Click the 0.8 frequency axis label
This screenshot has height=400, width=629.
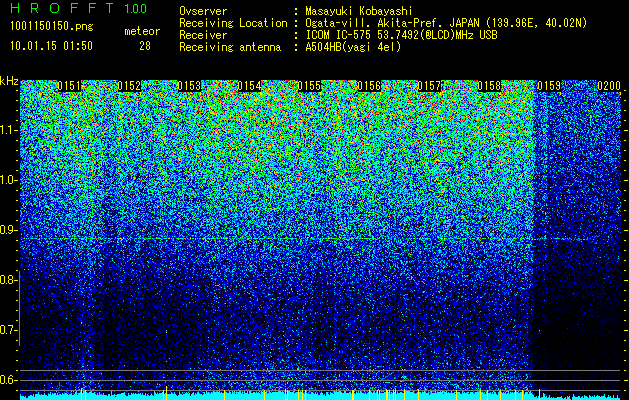[8, 280]
